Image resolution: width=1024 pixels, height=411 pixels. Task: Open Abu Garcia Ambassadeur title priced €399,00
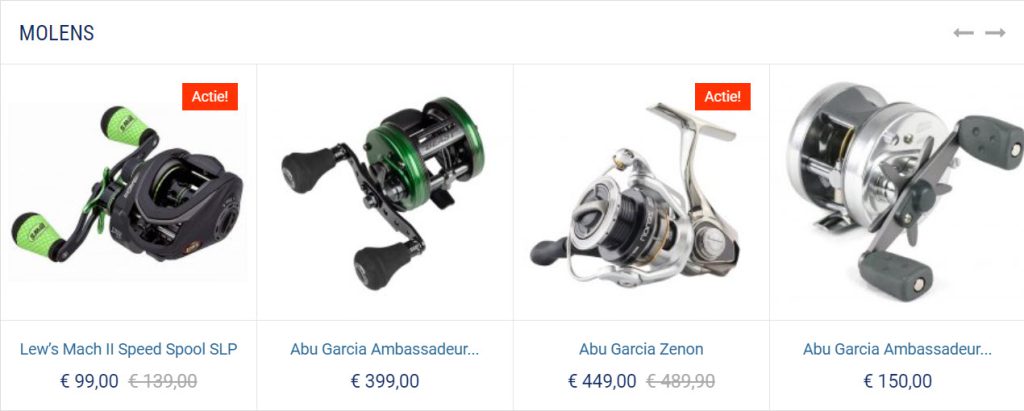pos(385,349)
